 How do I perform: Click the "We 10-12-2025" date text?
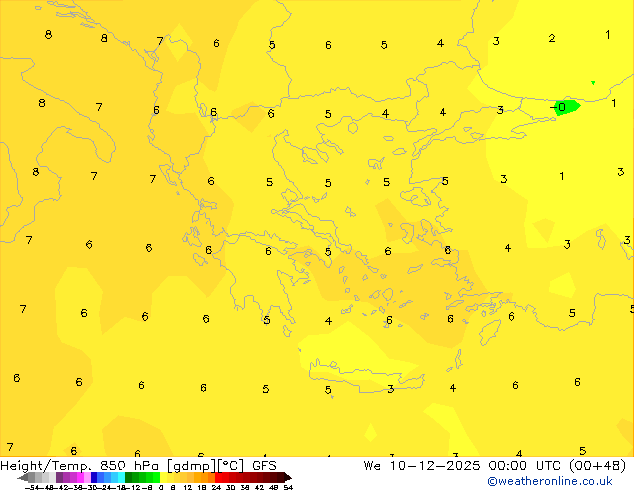tap(422, 465)
